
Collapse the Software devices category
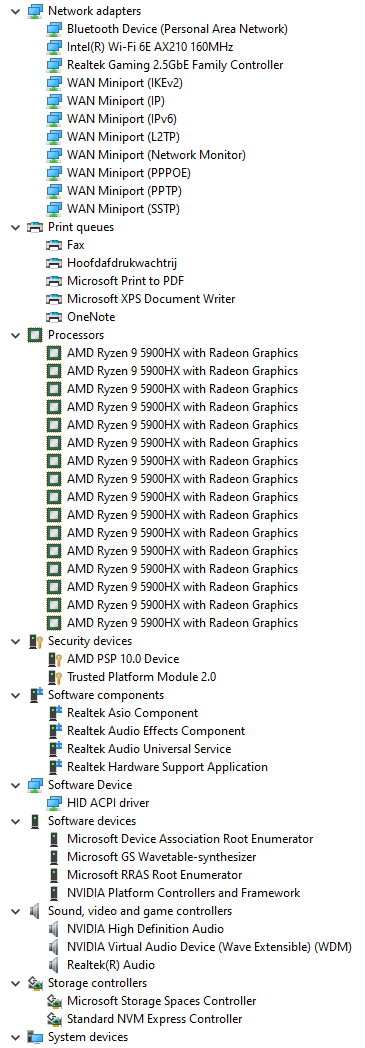[x=15, y=821]
